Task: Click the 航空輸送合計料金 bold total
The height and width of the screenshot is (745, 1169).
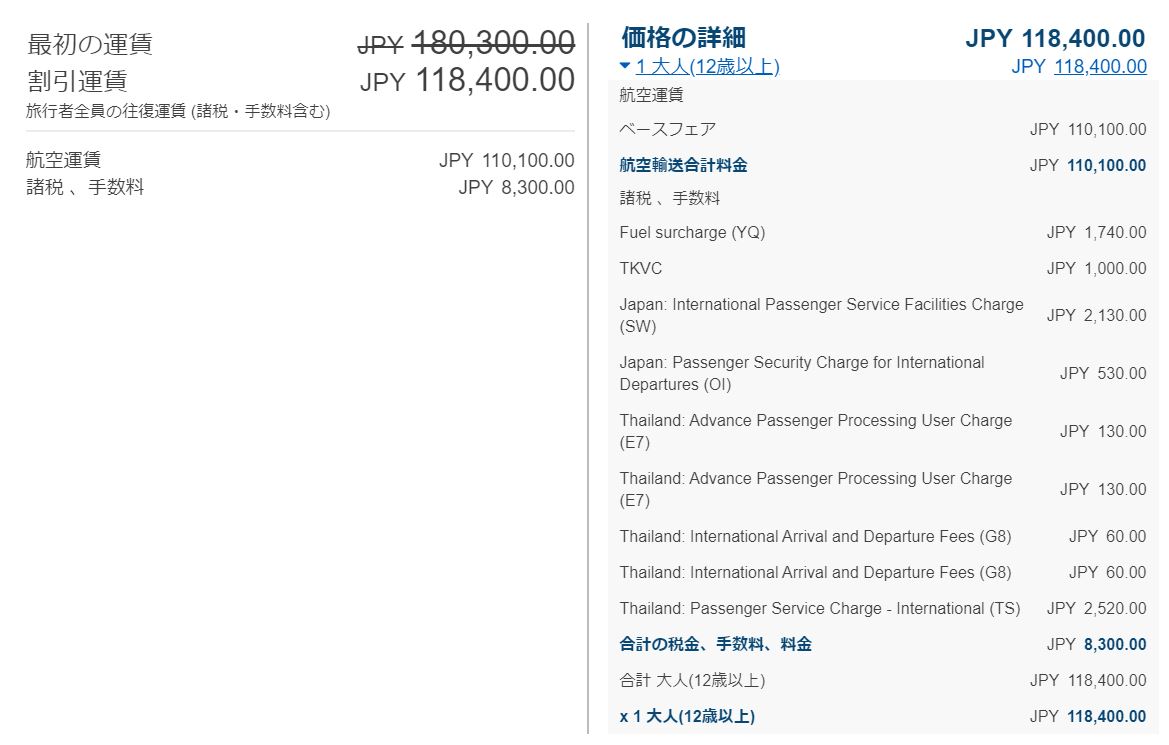Action: 683,165
